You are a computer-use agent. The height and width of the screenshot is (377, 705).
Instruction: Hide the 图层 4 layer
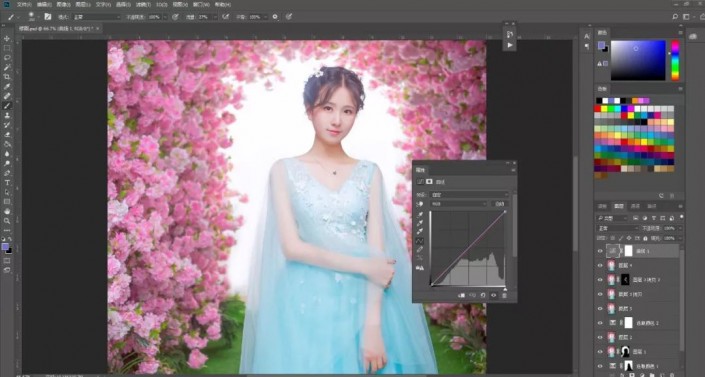(600, 265)
